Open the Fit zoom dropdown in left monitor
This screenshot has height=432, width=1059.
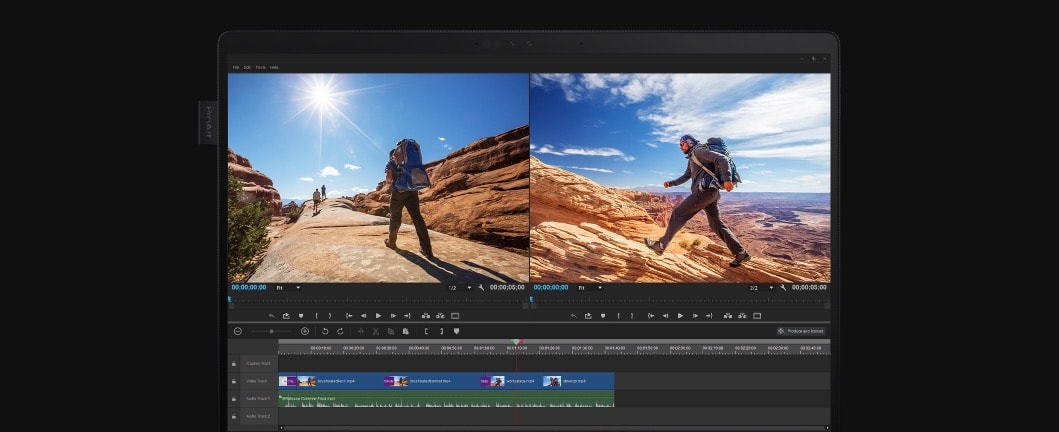(x=297, y=288)
